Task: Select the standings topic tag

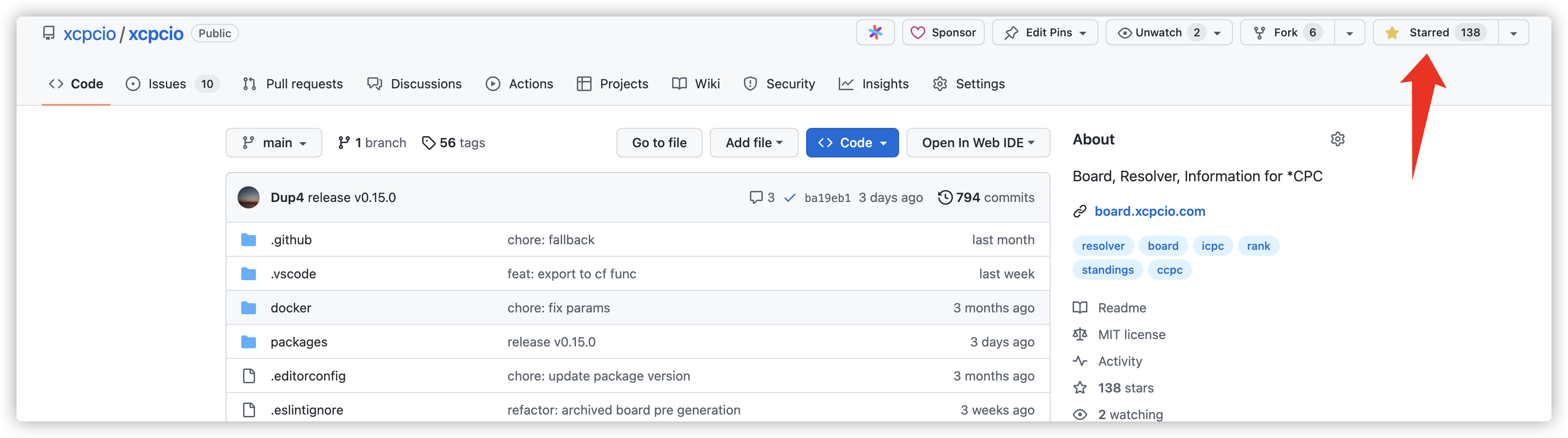Action: pyautogui.click(x=1107, y=270)
